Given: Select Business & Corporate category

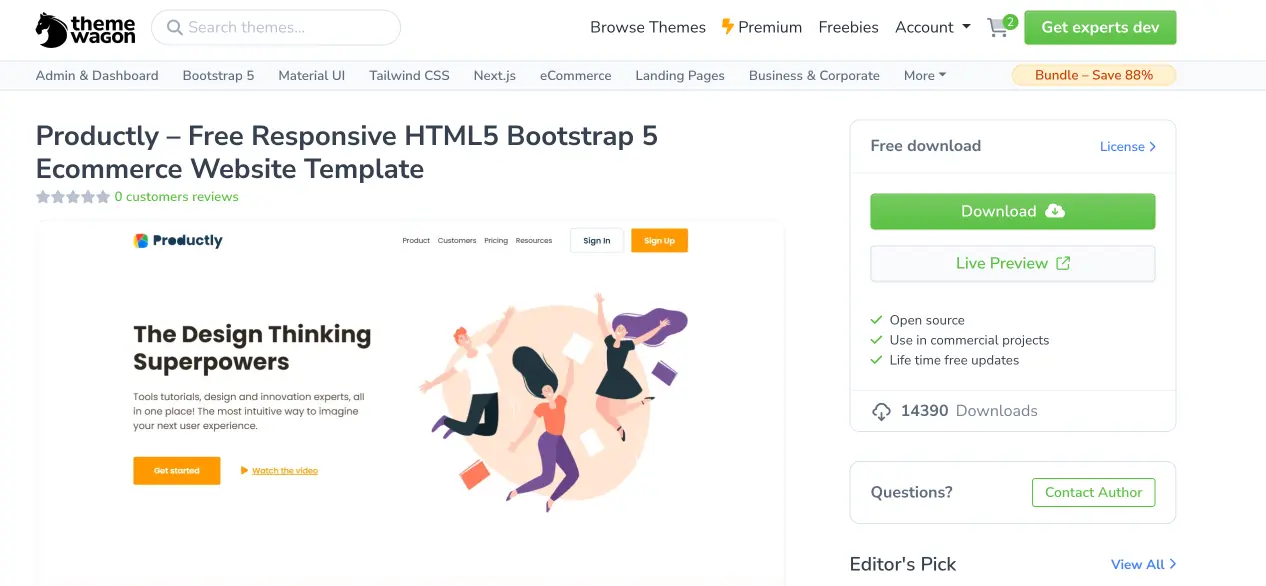Looking at the screenshot, I should [814, 75].
